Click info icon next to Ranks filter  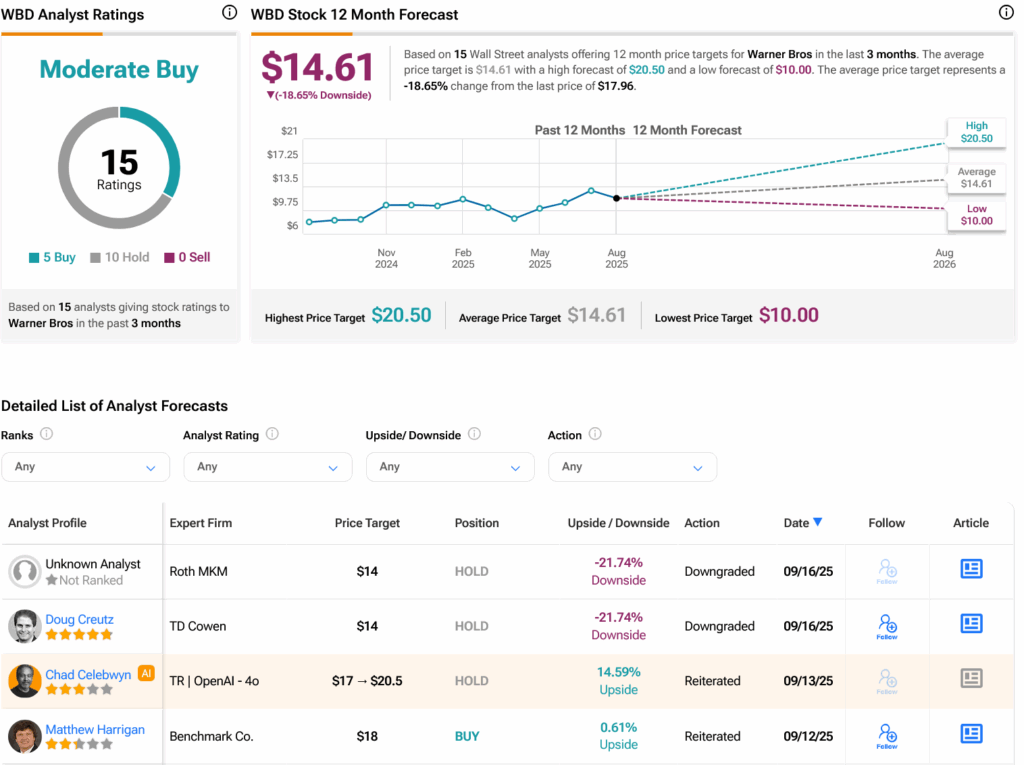46,435
